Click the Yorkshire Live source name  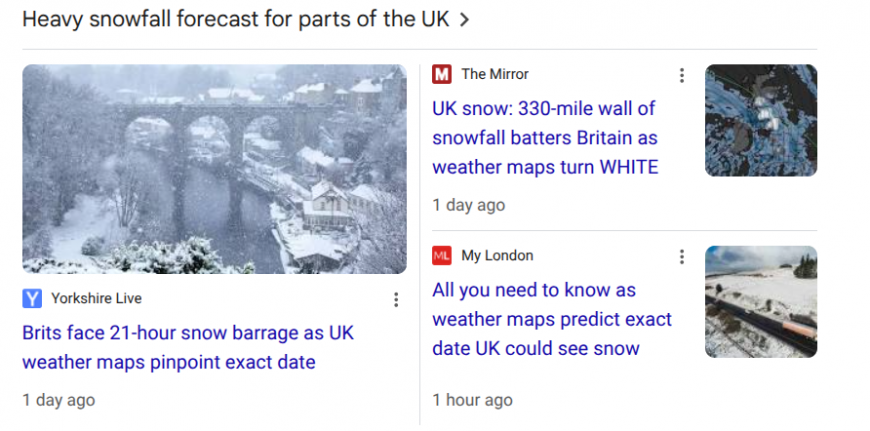pyautogui.click(x=96, y=298)
